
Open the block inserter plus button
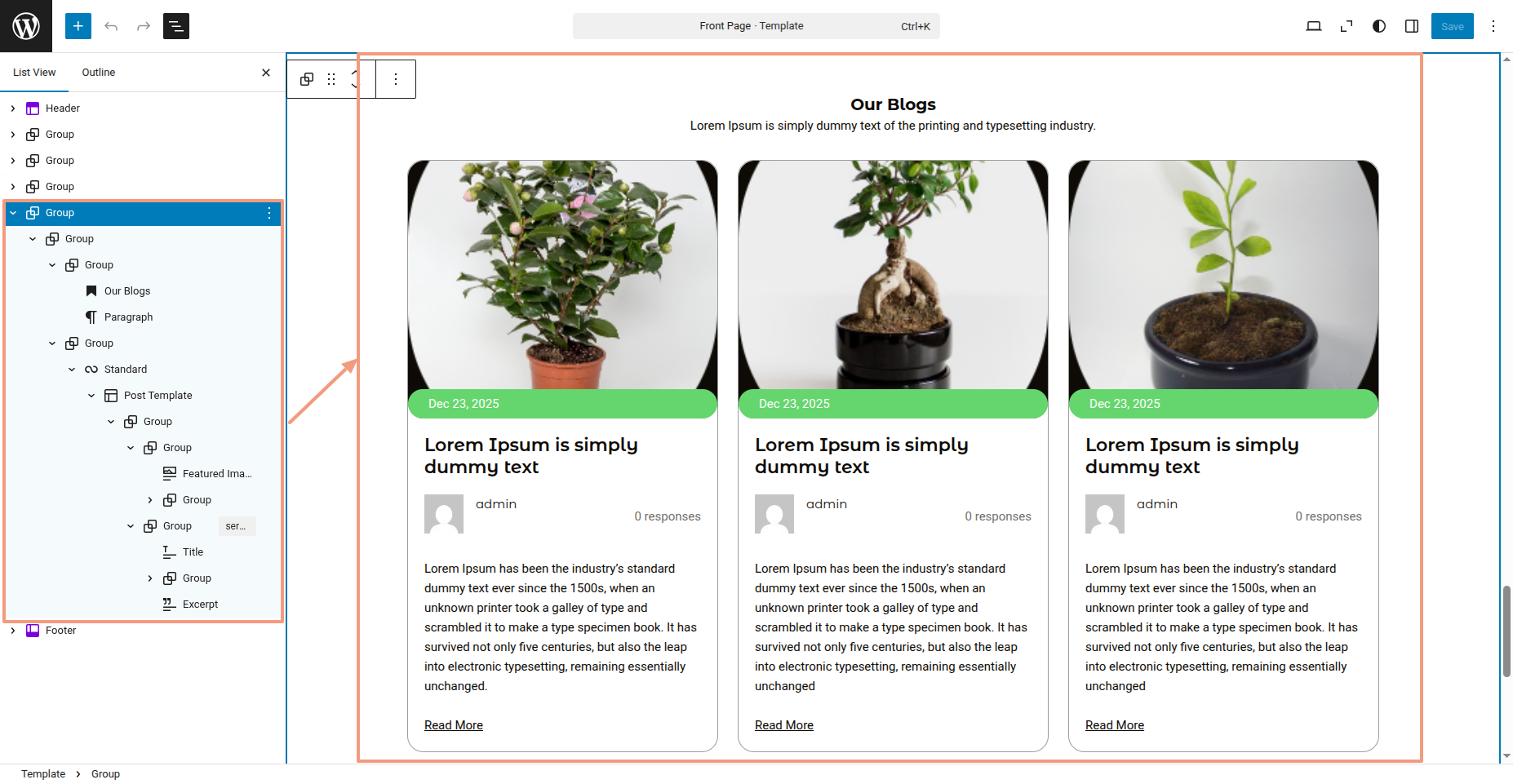point(78,26)
